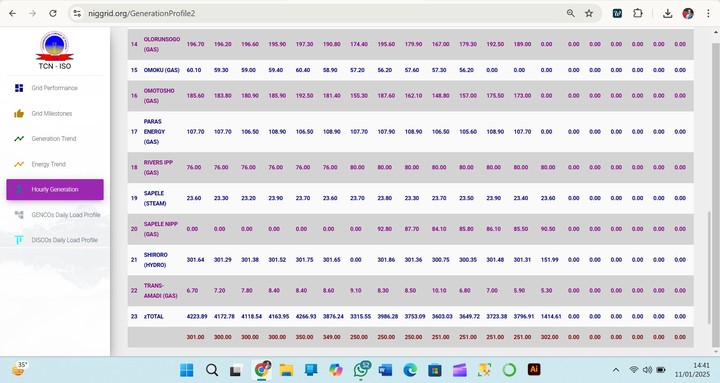Open the Windows Start menu

[x=187, y=370]
